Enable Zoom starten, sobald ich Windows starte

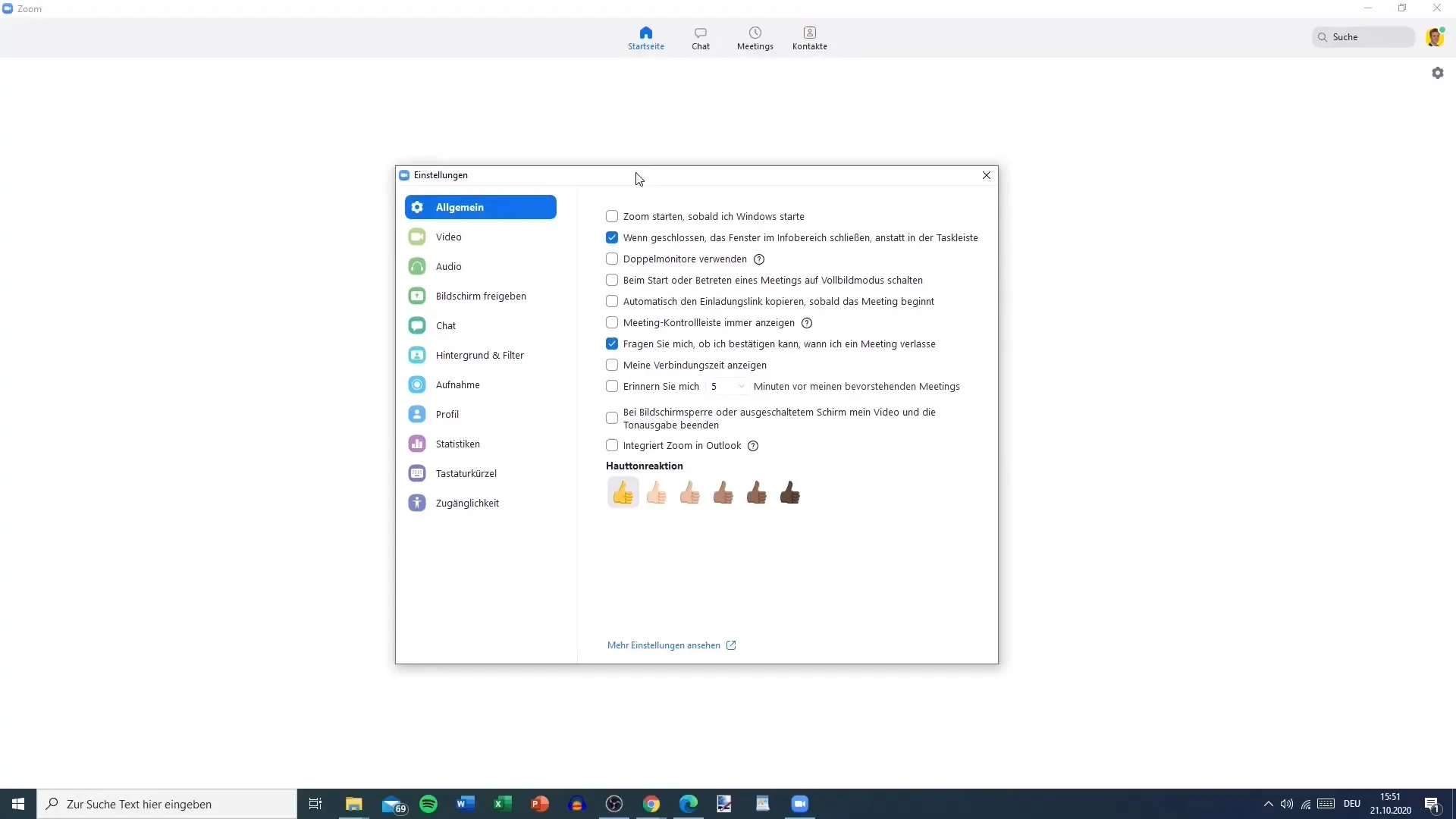click(x=612, y=216)
